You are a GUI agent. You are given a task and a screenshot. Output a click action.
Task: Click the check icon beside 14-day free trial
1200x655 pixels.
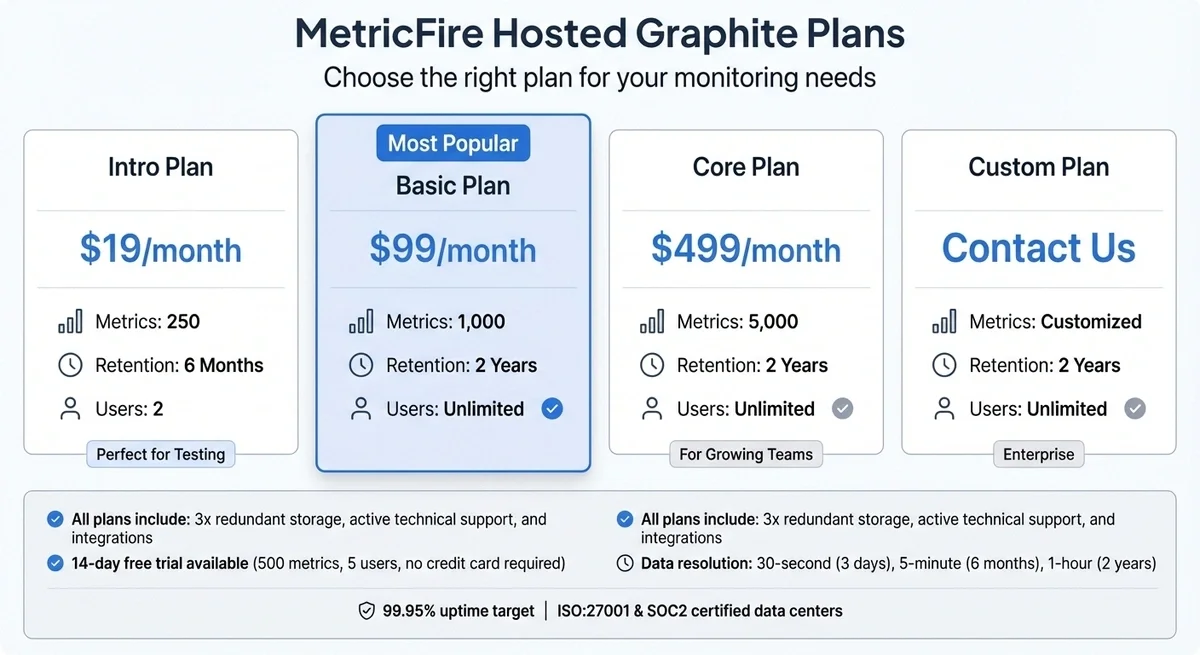coord(56,563)
